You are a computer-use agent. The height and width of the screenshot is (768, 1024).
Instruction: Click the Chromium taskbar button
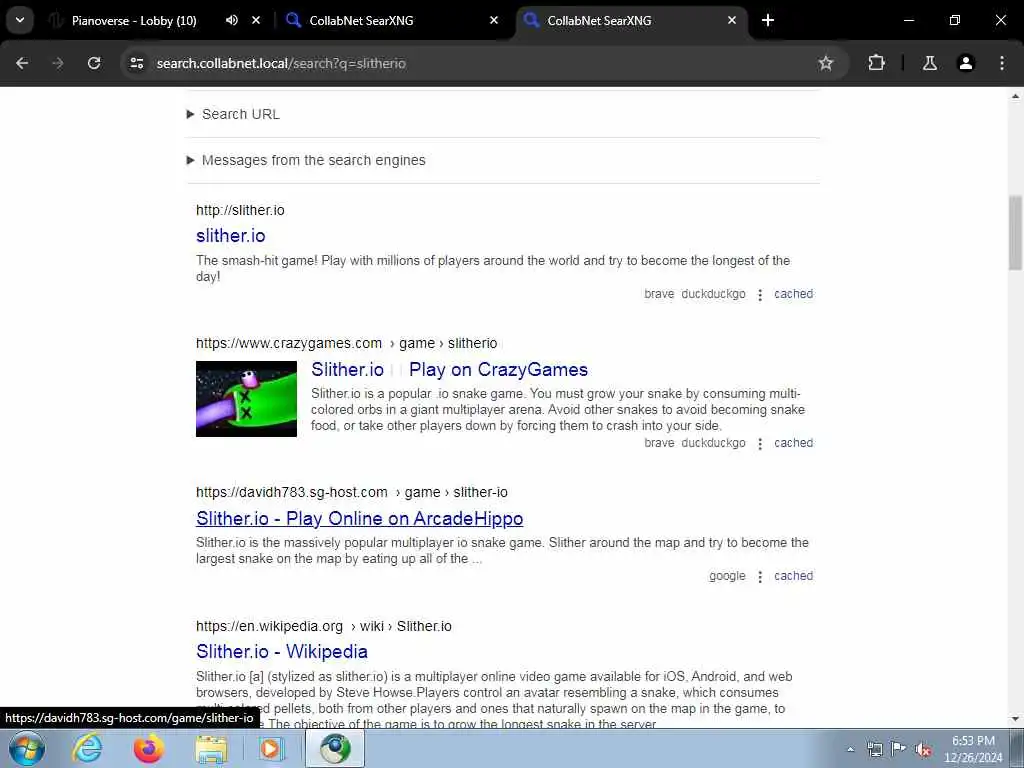[x=335, y=749]
